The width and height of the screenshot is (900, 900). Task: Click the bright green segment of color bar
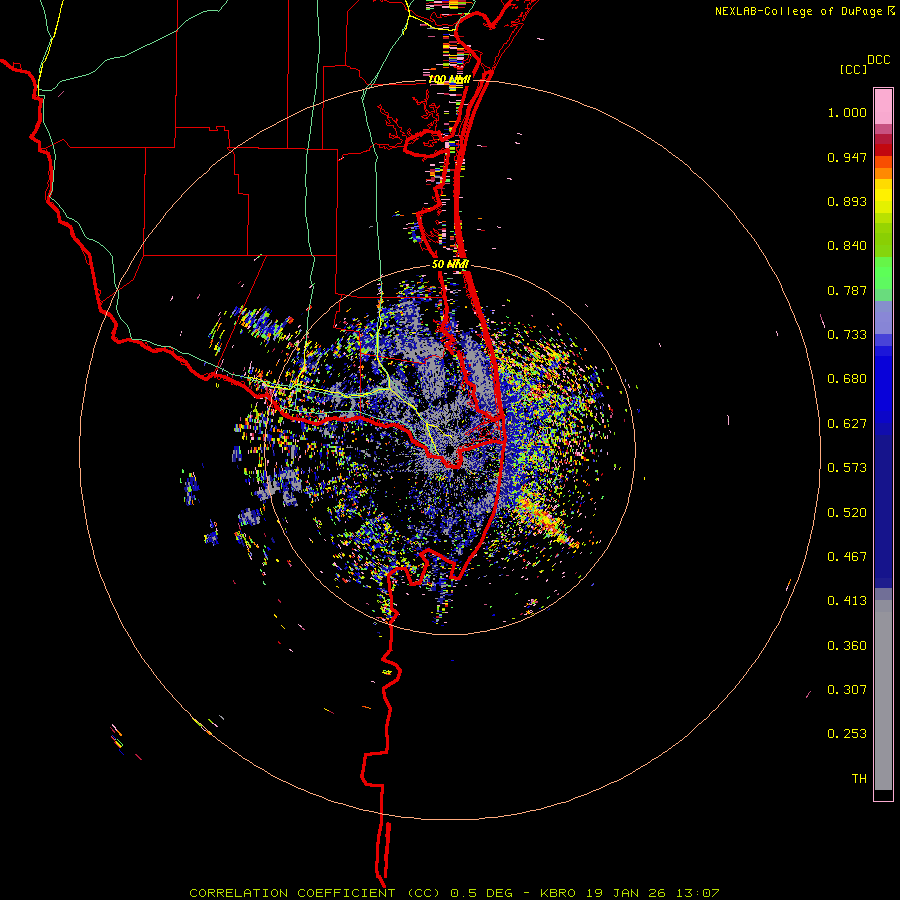point(883,273)
